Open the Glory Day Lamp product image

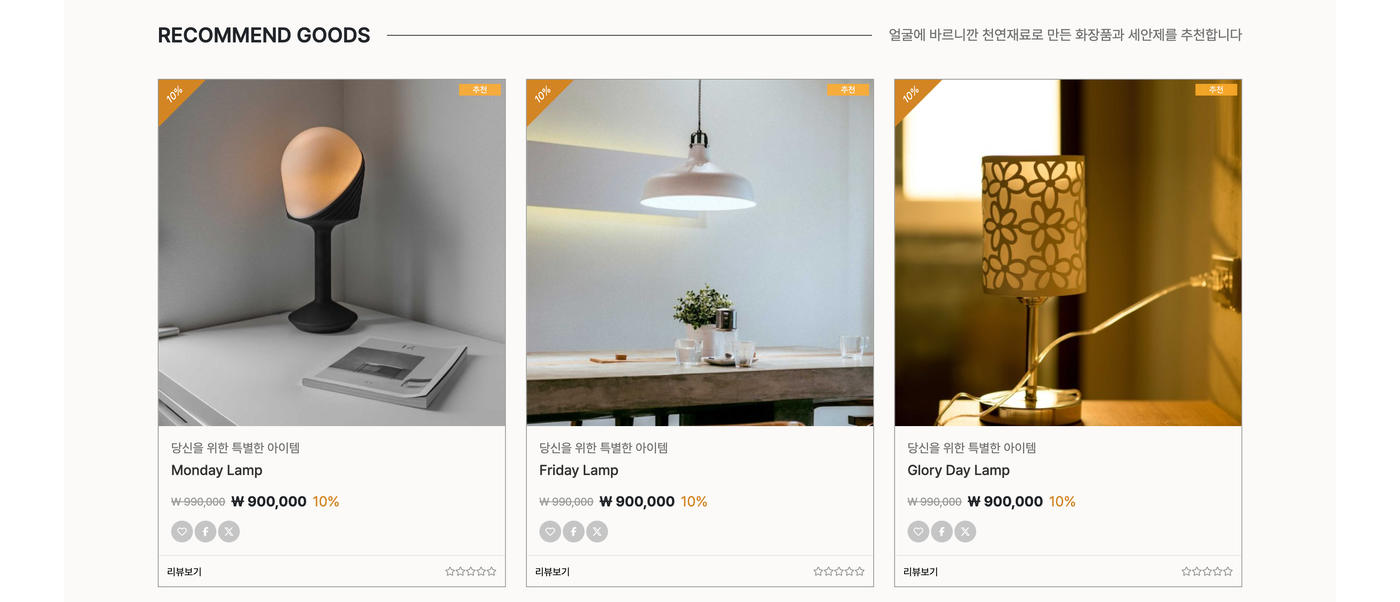(1068, 253)
